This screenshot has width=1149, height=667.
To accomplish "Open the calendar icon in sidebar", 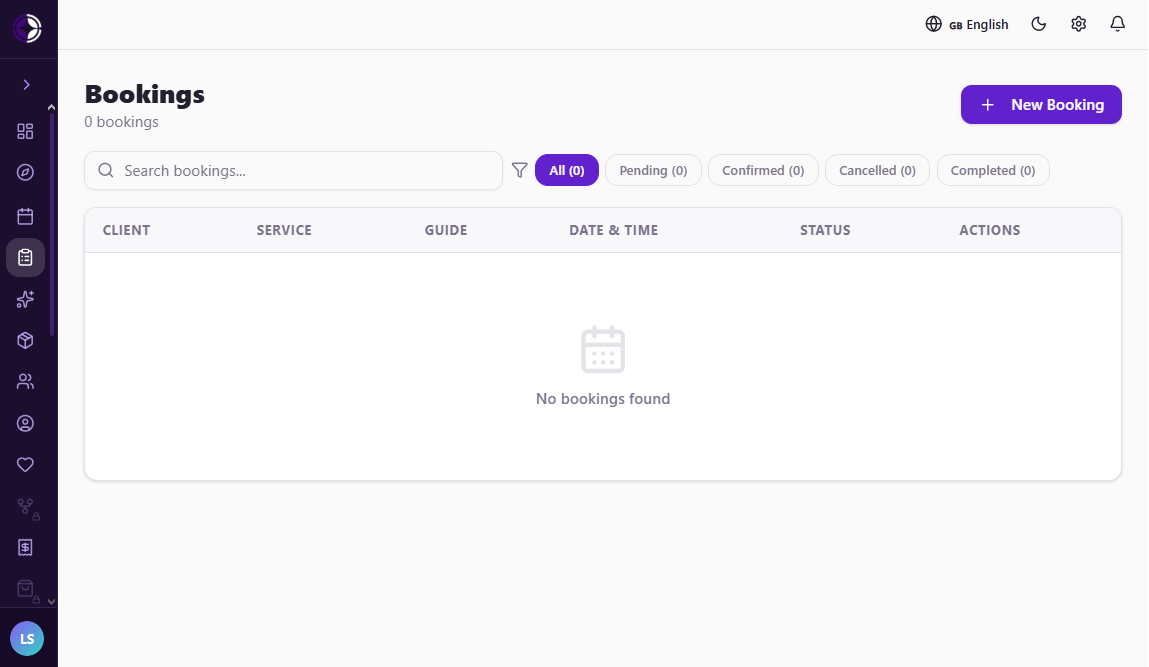I will pos(25,216).
